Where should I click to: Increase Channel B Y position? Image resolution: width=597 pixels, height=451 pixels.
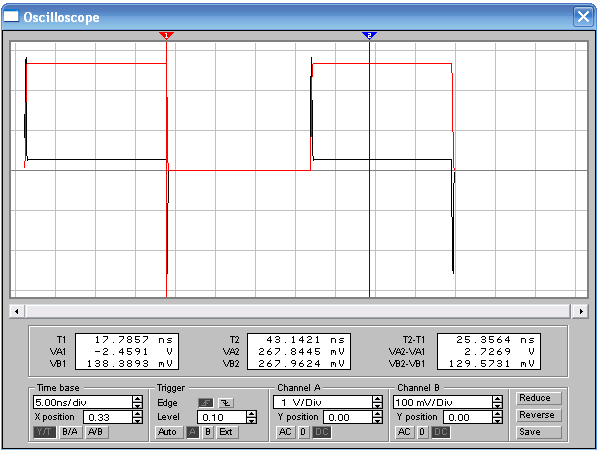point(497,414)
